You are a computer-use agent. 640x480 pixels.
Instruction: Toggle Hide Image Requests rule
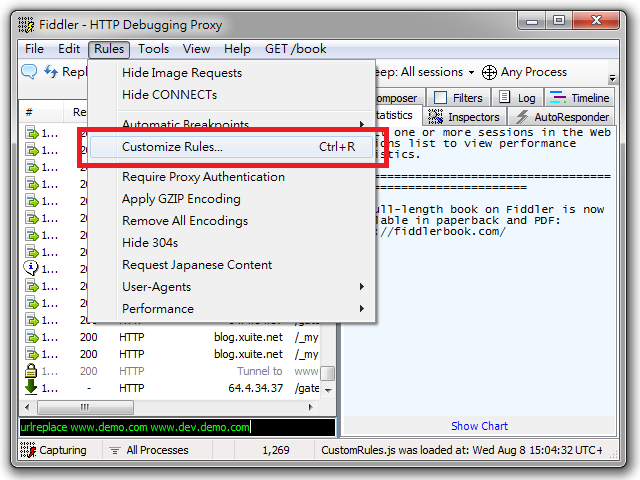click(x=231, y=73)
